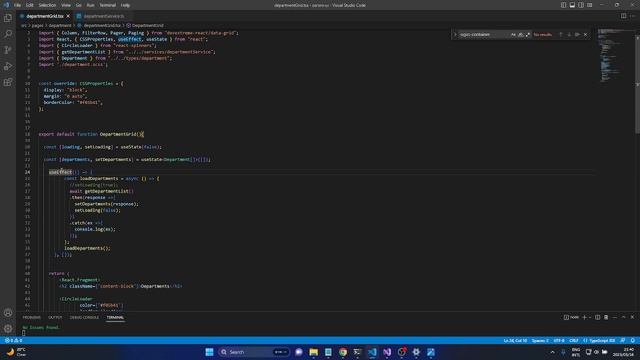The height and width of the screenshot is (360, 640).
Task: Toggle primary sidebar layout icon in title bar
Action: 563,5
